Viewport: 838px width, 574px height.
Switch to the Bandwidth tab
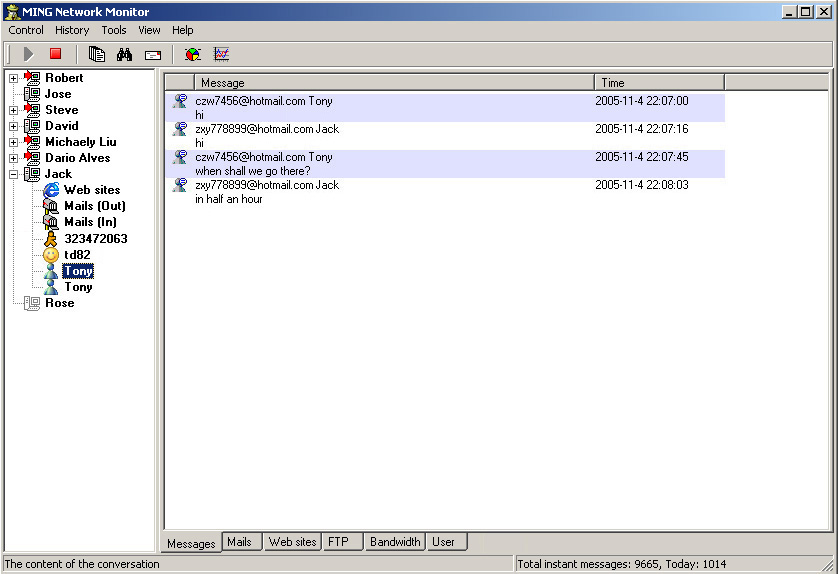click(395, 542)
